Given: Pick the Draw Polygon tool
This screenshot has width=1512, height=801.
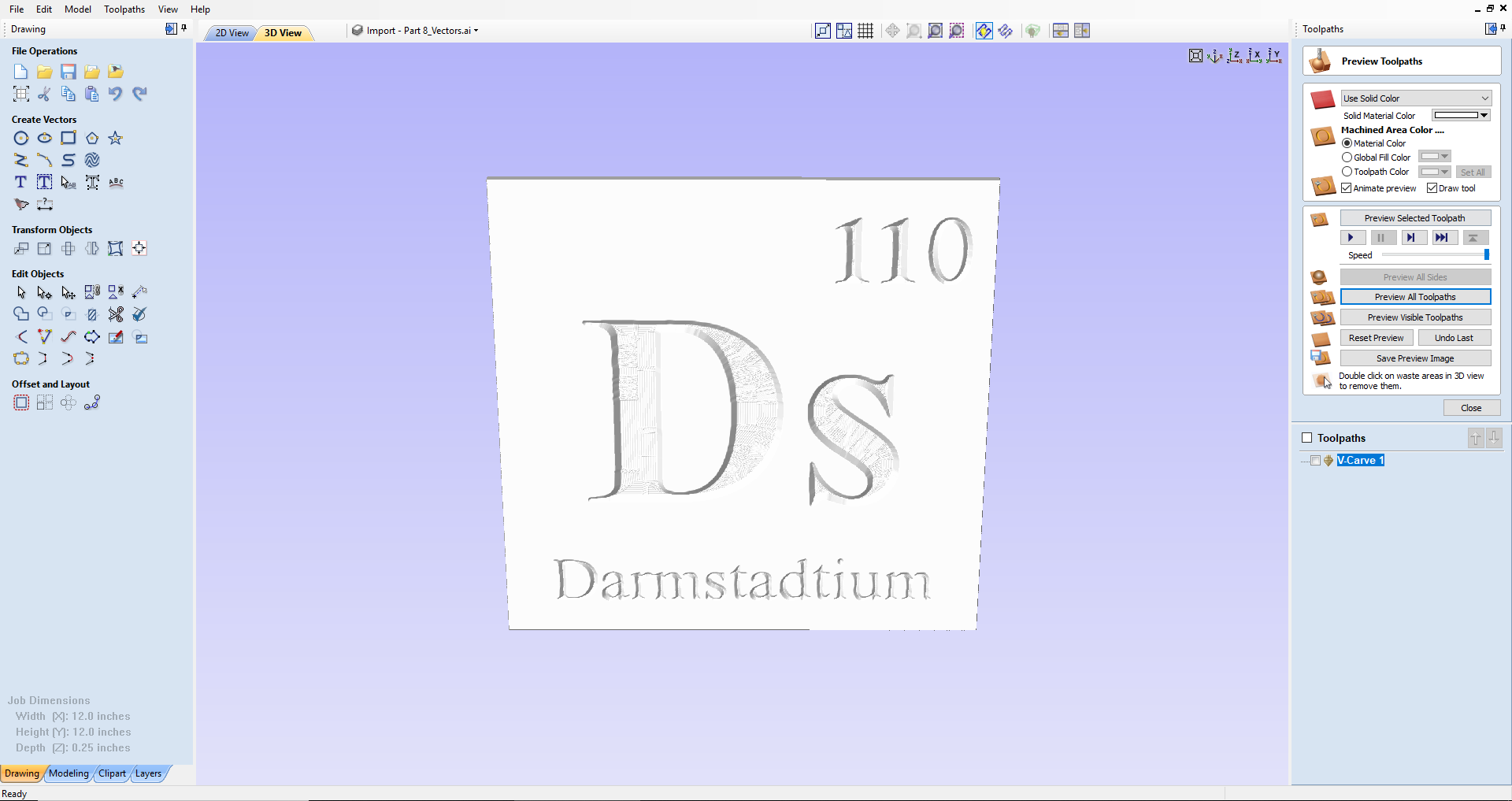Looking at the screenshot, I should pyautogui.click(x=92, y=138).
